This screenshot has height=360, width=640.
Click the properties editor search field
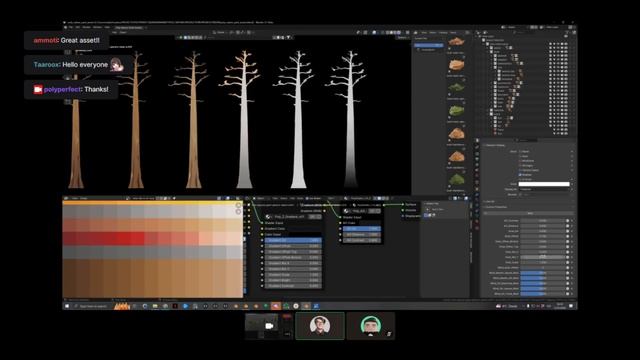[x=527, y=140]
